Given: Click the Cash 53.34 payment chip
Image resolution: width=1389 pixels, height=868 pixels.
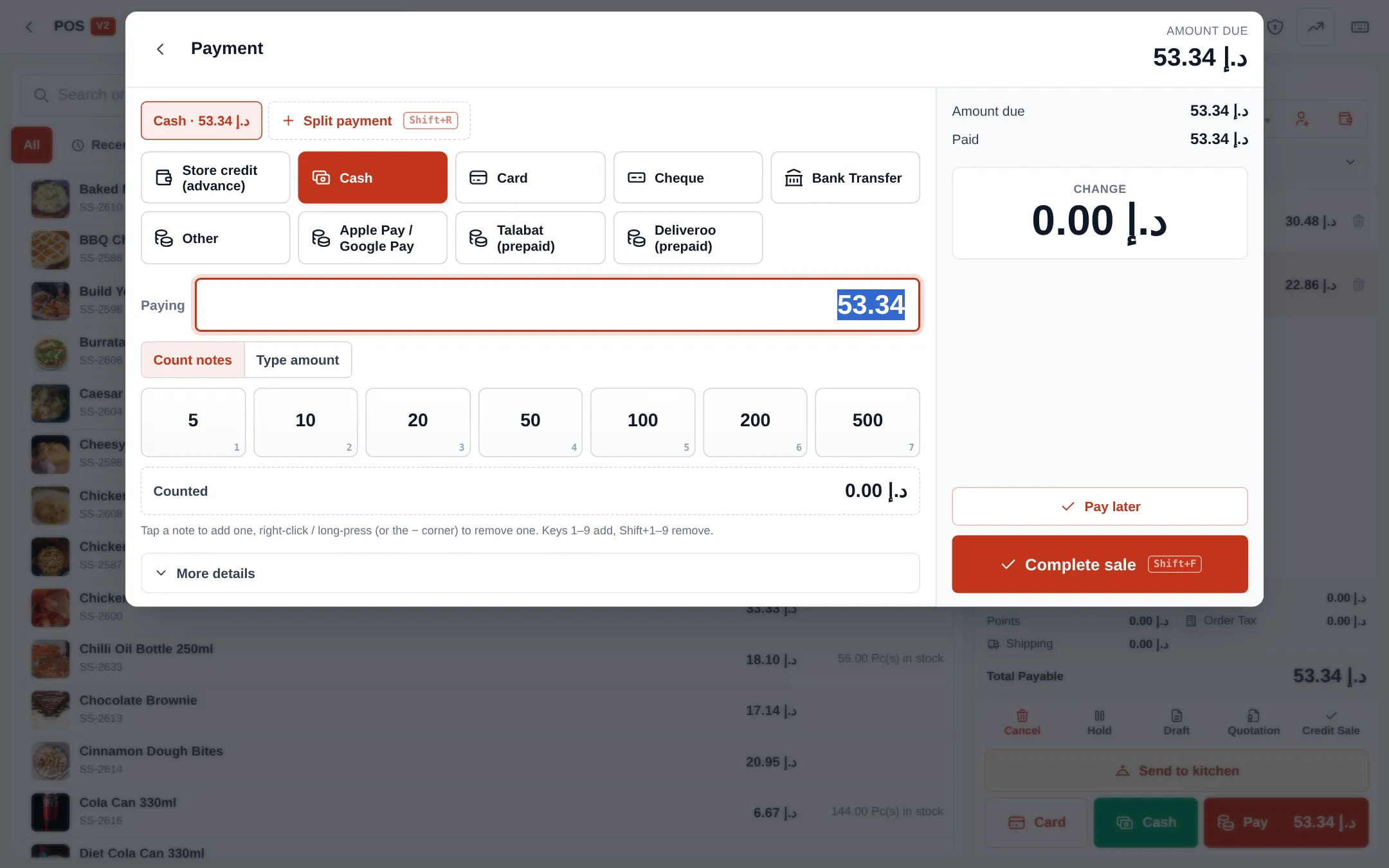Looking at the screenshot, I should click(201, 121).
